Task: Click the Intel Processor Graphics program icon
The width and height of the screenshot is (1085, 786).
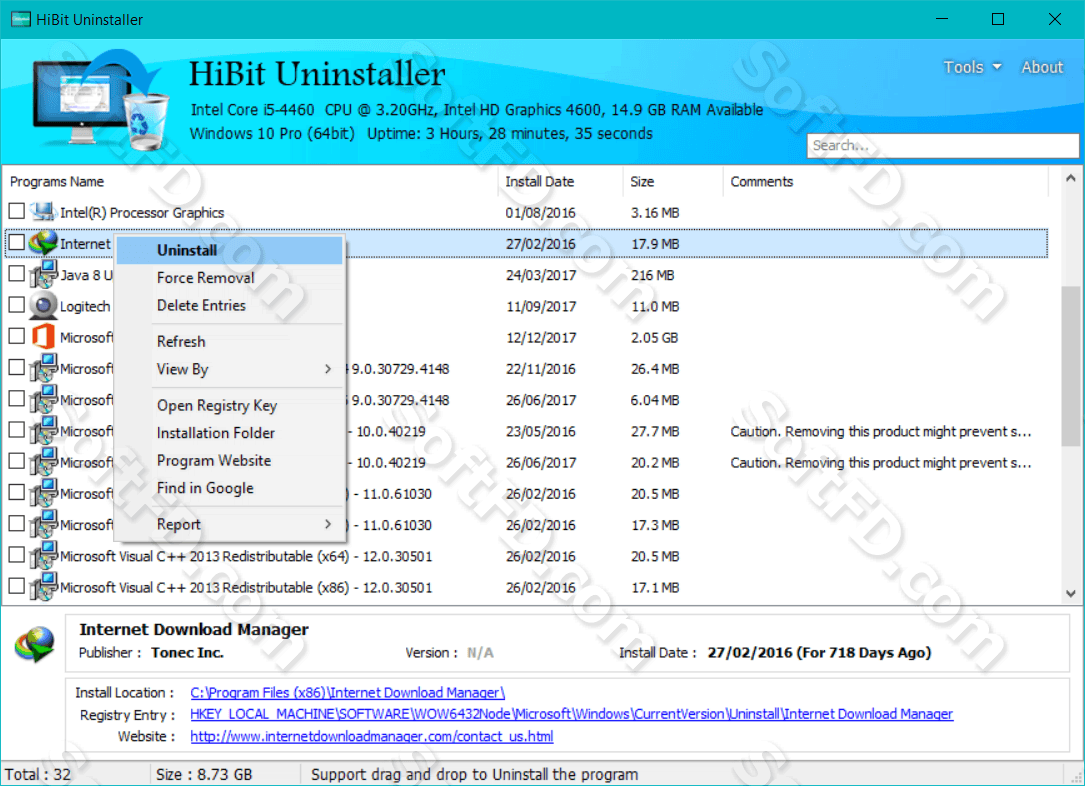Action: pyautogui.click(x=43, y=212)
